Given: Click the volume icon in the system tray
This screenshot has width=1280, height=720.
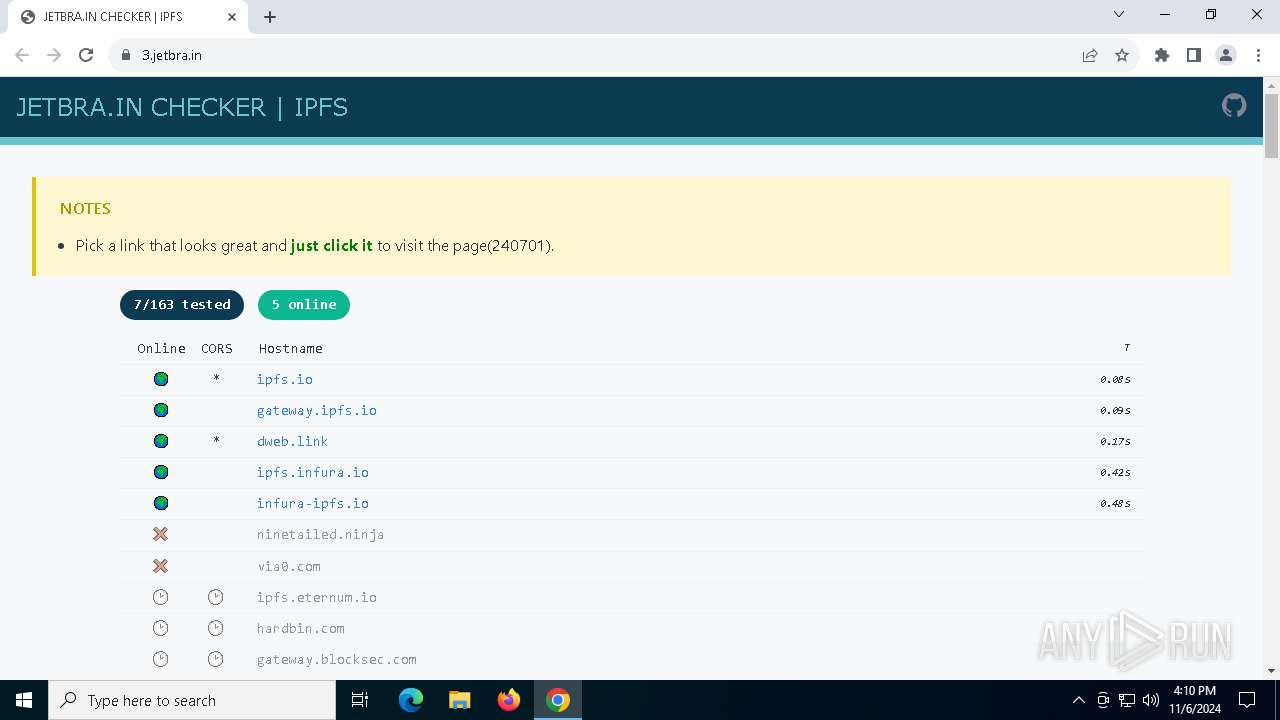Looking at the screenshot, I should (1151, 700).
